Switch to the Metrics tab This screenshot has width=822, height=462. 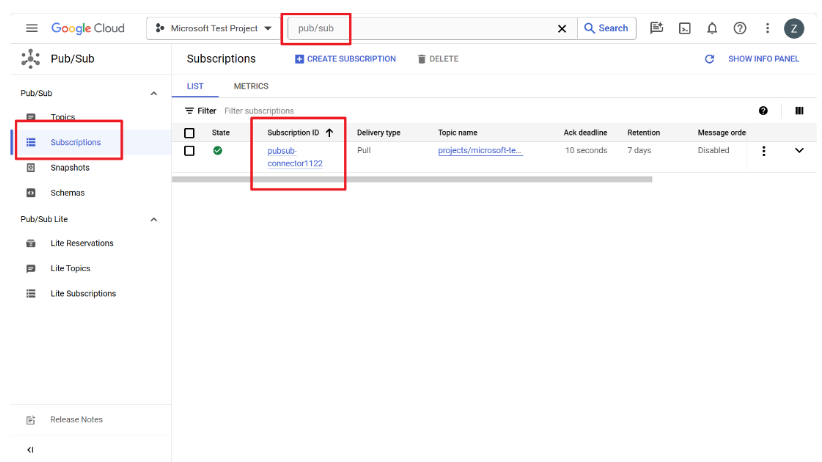coord(251,86)
